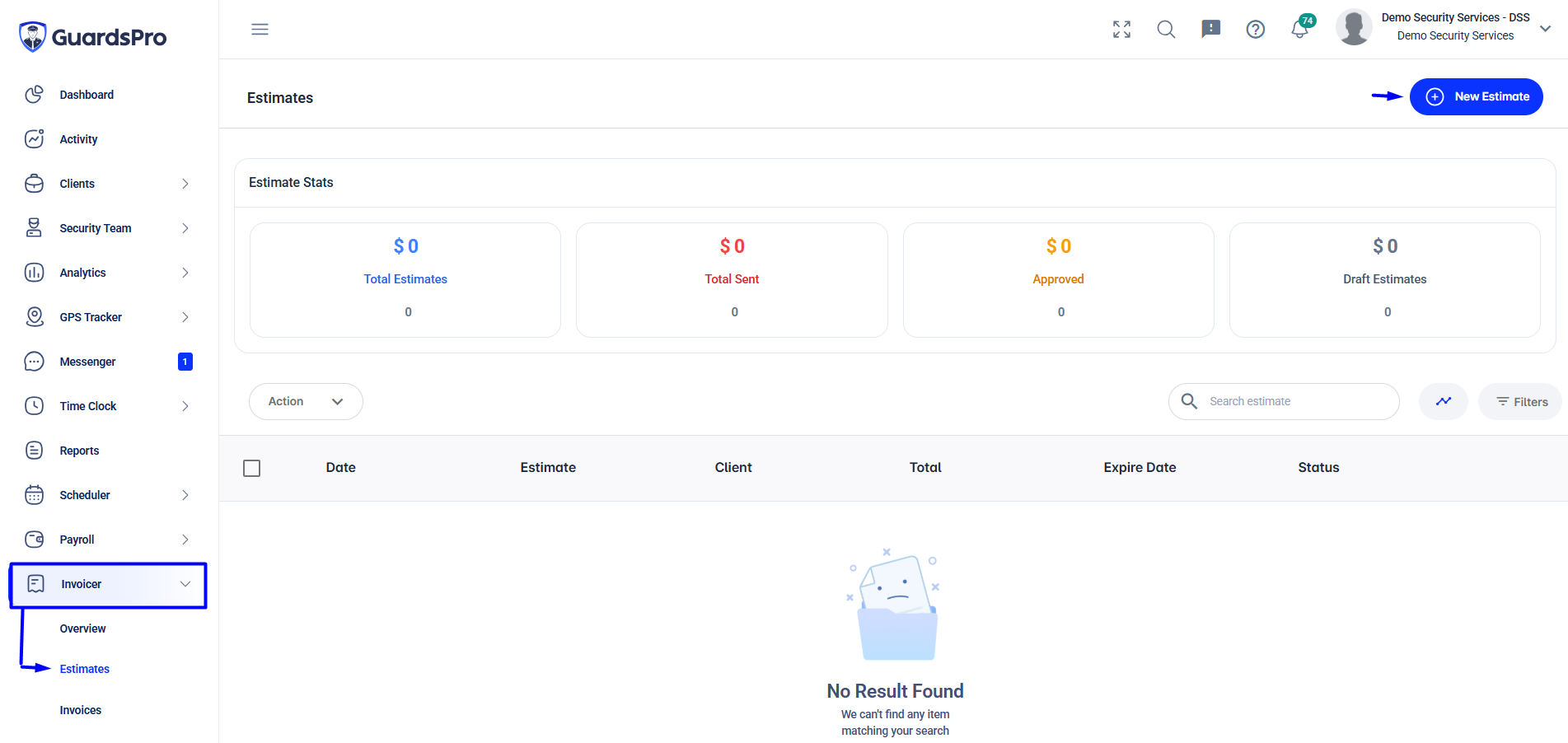This screenshot has width=1568, height=743.
Task: Click the GPS Tracker pin icon
Action: tap(34, 317)
